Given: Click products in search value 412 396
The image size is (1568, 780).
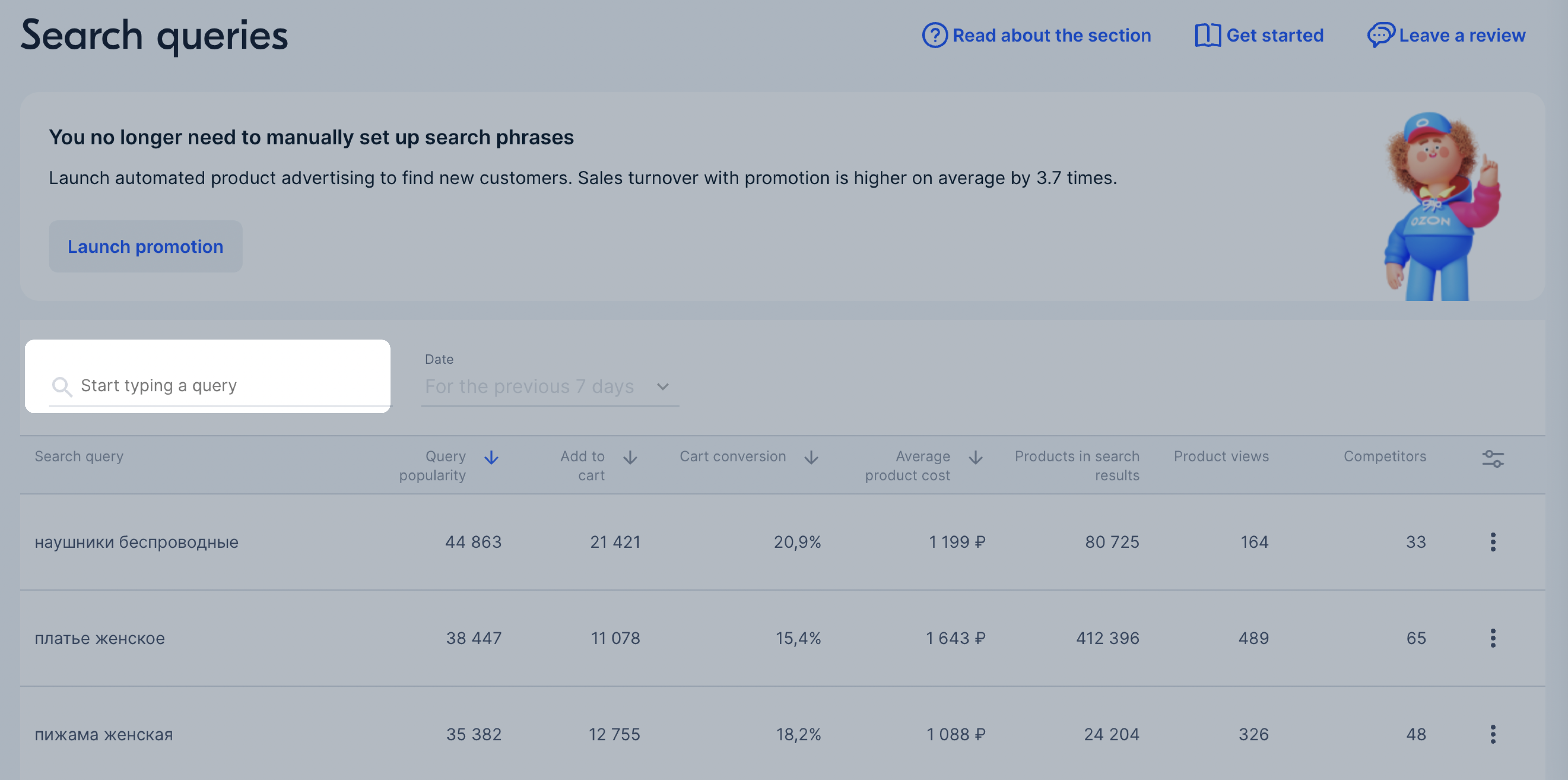Looking at the screenshot, I should (x=1107, y=638).
